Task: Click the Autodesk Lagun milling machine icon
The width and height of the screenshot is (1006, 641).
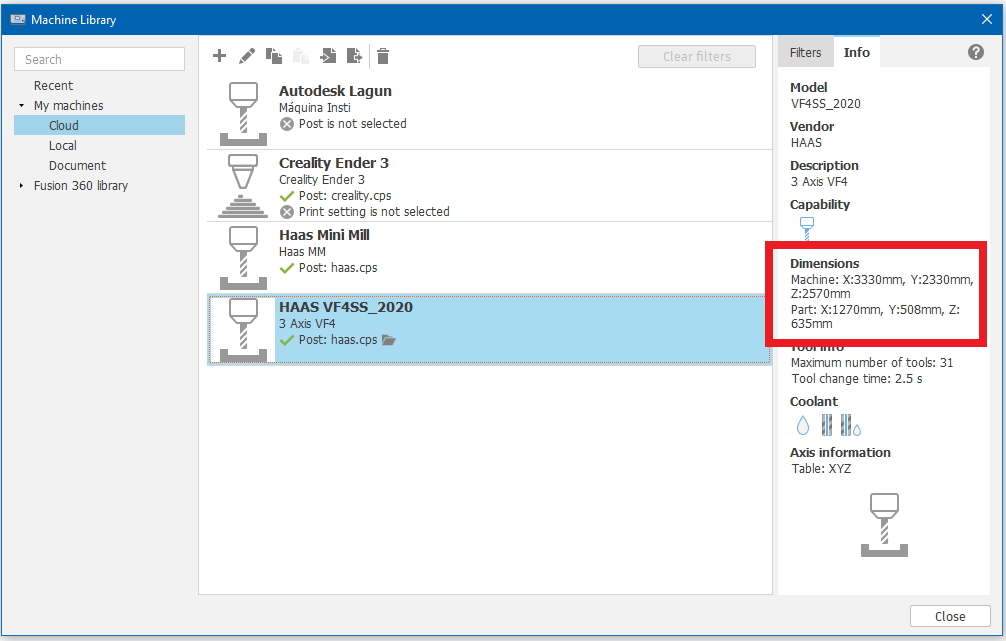Action: point(243,114)
